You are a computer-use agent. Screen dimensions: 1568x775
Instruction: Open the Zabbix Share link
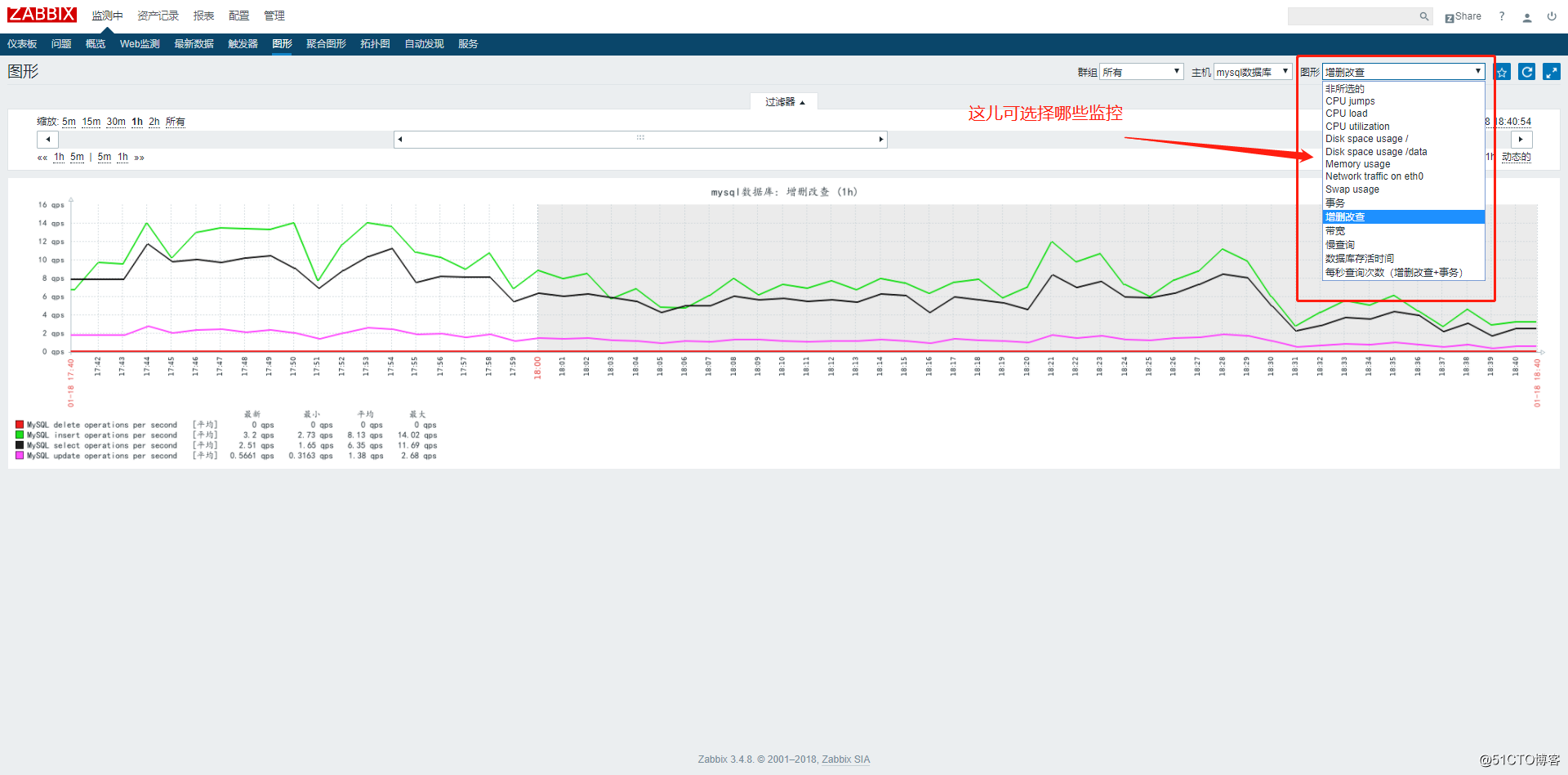coord(1463,16)
